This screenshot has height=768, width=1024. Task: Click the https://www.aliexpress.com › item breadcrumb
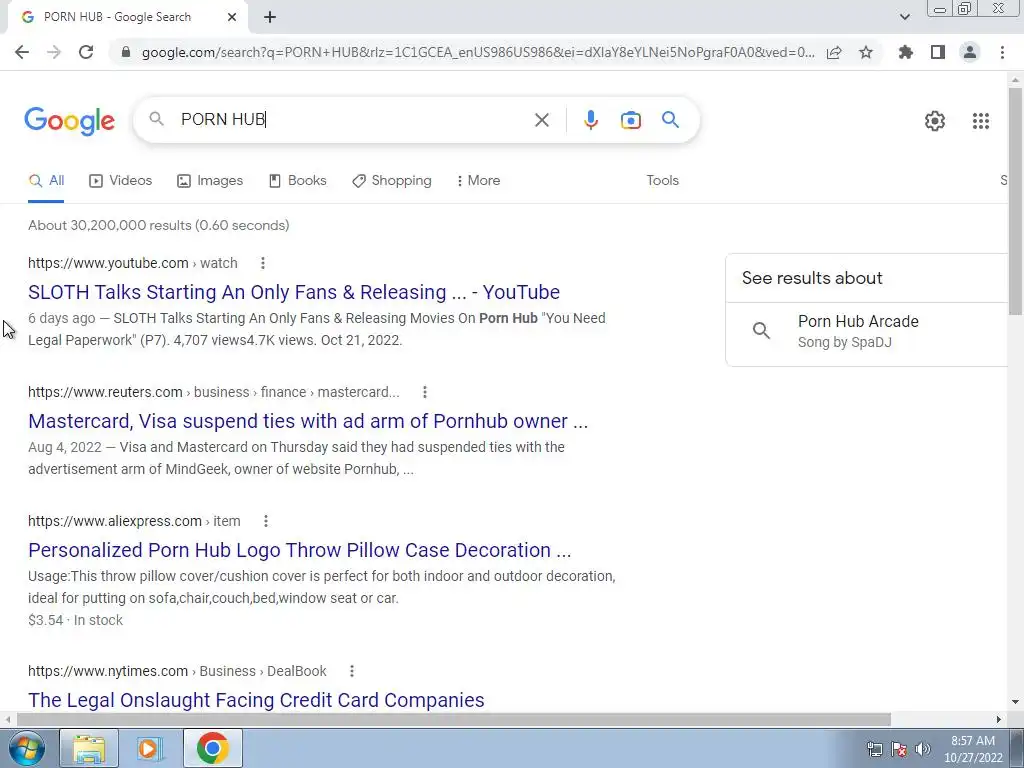(134, 521)
